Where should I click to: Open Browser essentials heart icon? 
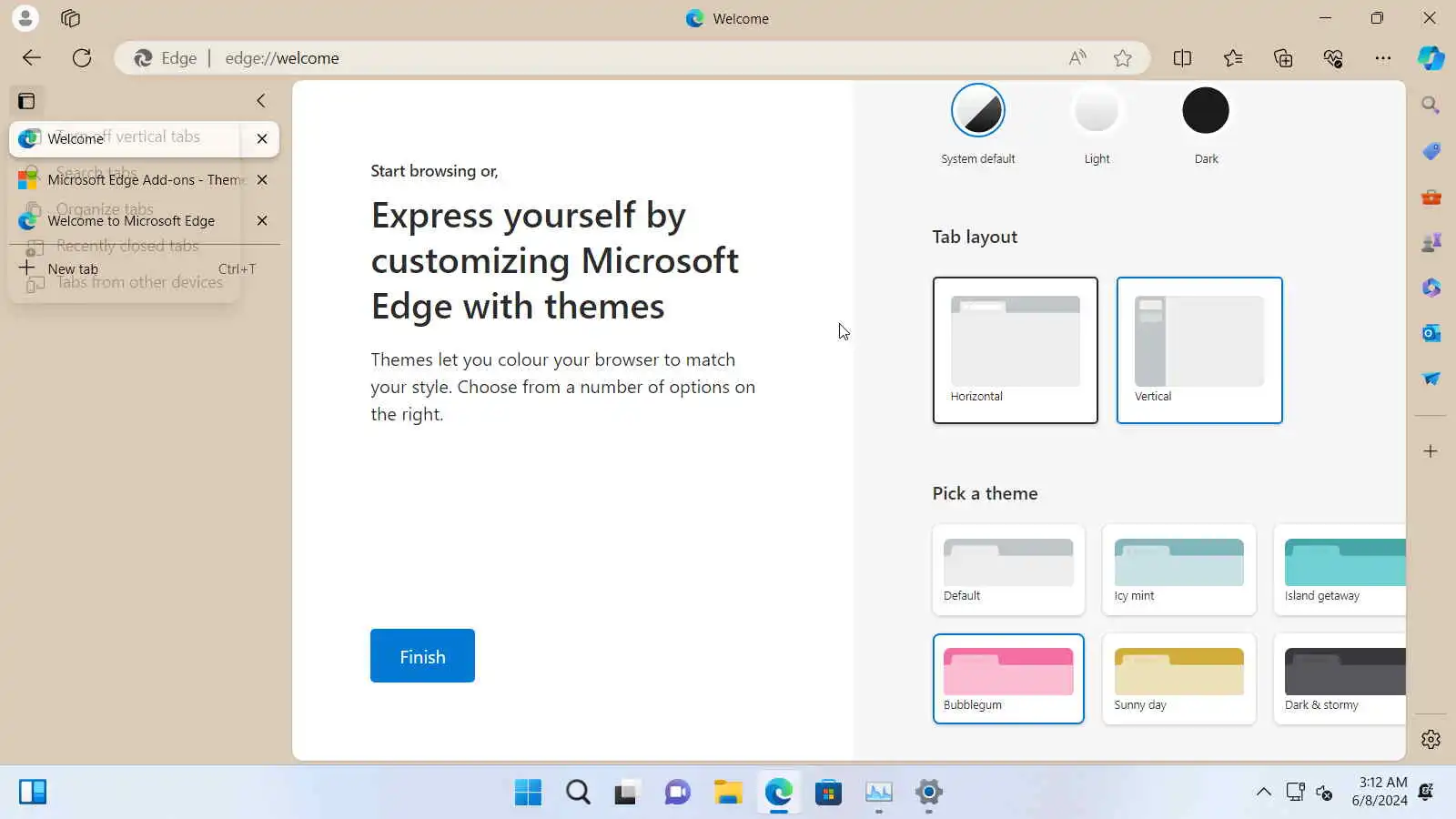coord(1333,58)
